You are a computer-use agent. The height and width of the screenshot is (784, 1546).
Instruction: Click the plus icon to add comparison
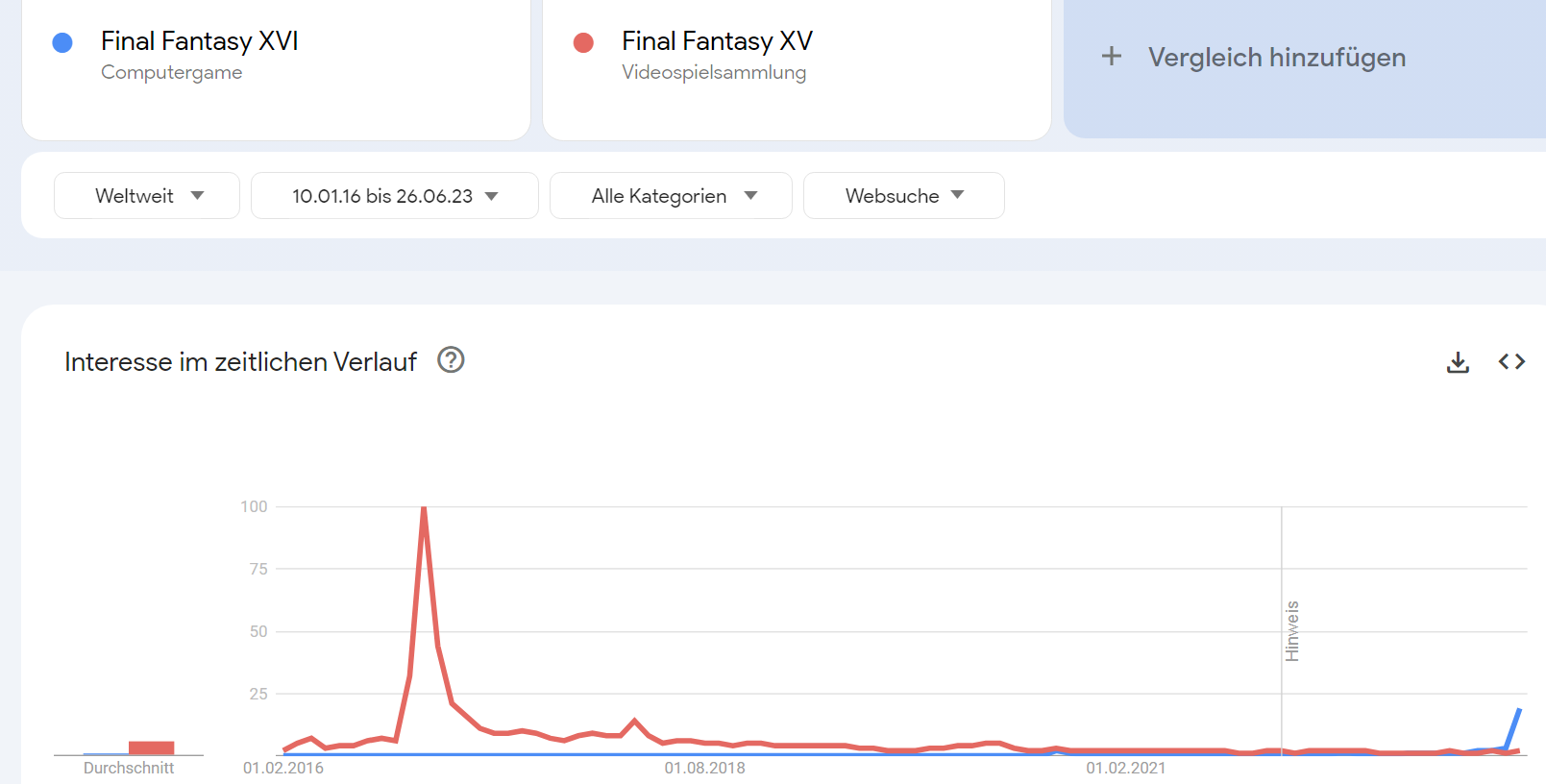[x=1112, y=57]
